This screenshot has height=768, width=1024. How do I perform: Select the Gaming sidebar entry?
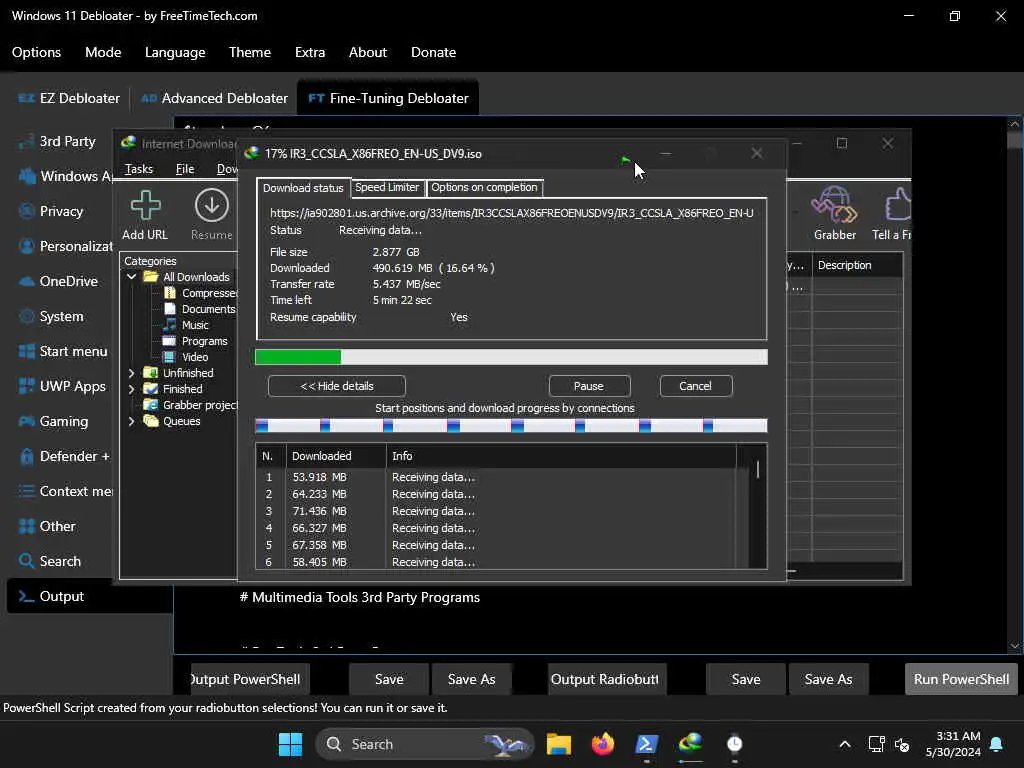pos(53,421)
